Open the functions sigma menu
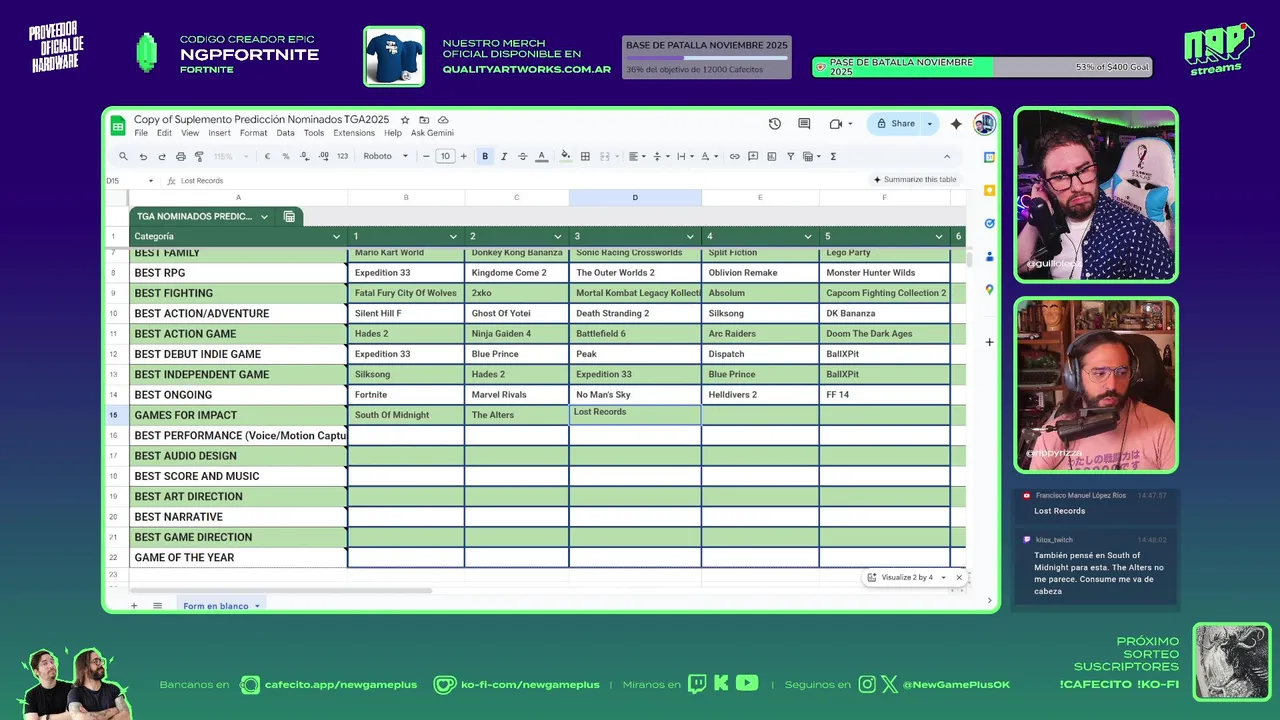The height and width of the screenshot is (720, 1280). tap(833, 156)
